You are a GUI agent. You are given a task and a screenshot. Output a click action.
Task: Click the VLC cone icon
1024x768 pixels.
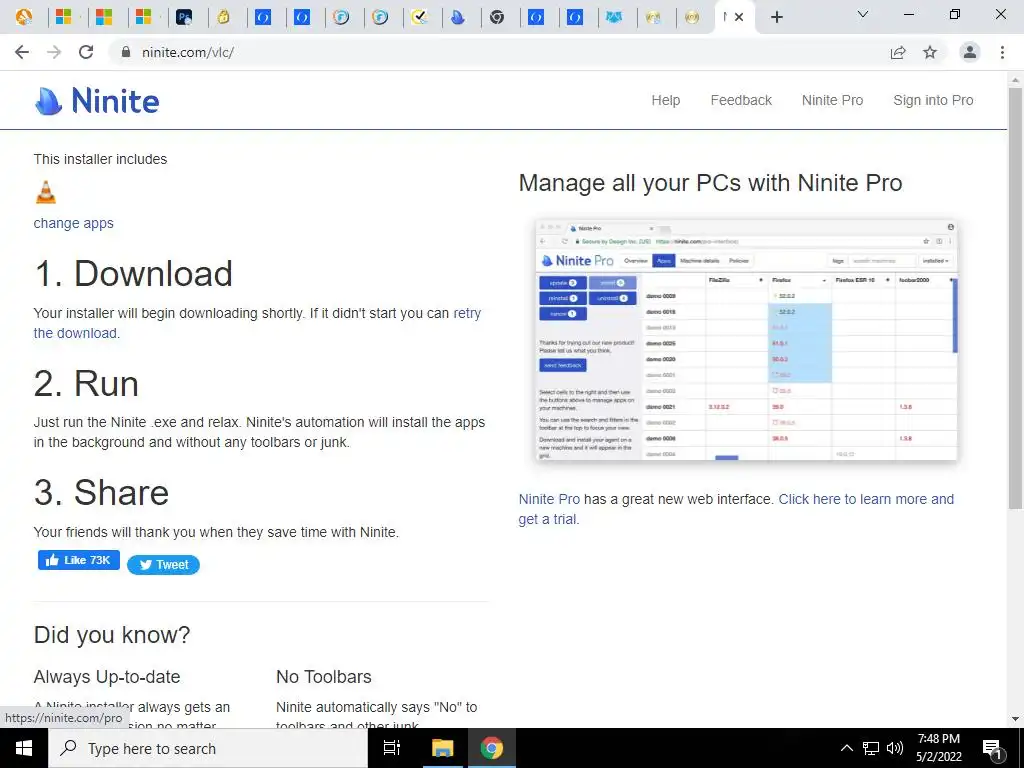coord(46,192)
